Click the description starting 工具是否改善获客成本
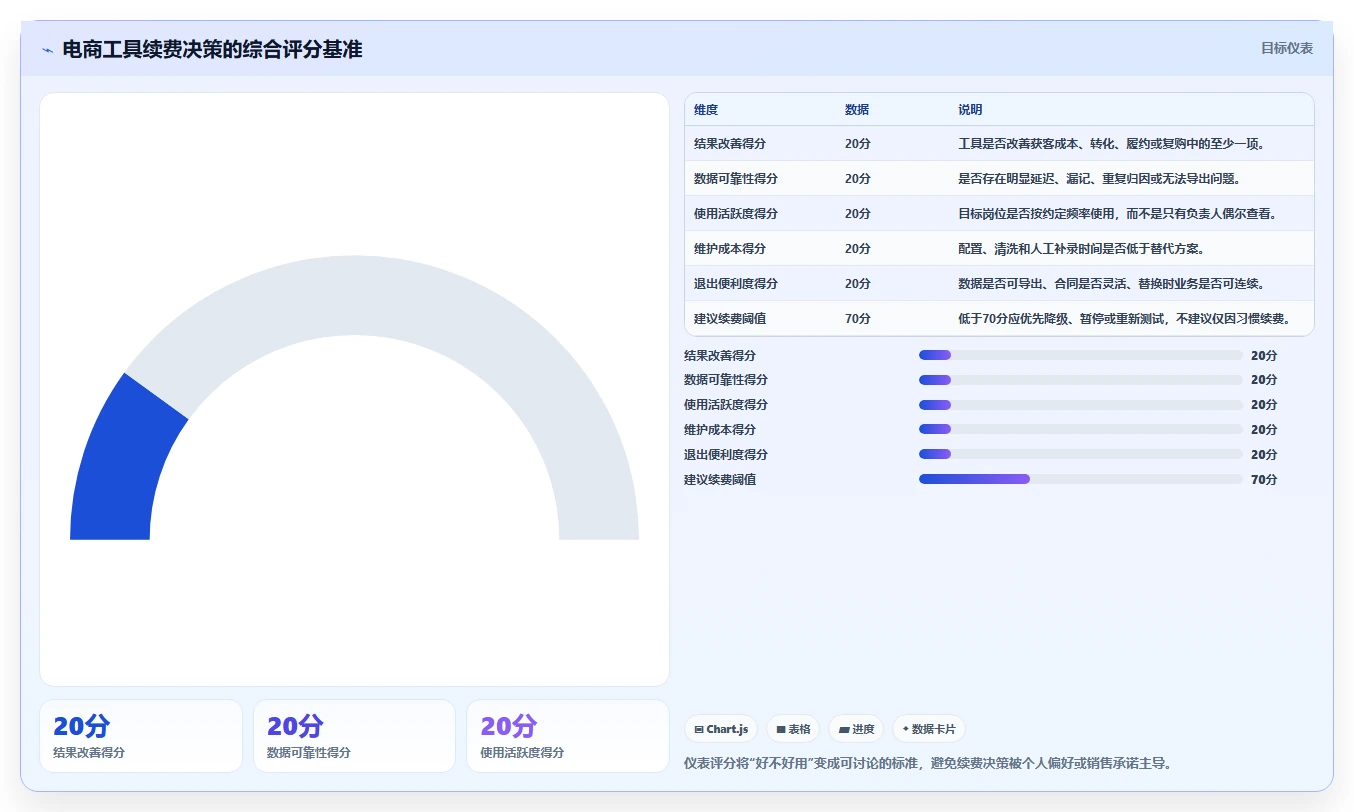Viewport: 1354px width, 812px height. (x=1112, y=144)
